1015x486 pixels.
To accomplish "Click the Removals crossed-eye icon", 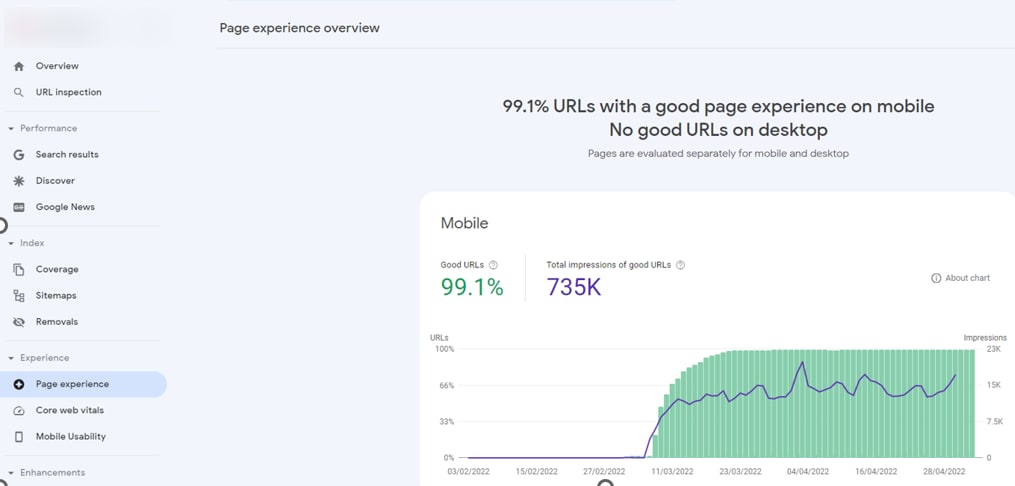I will point(18,322).
